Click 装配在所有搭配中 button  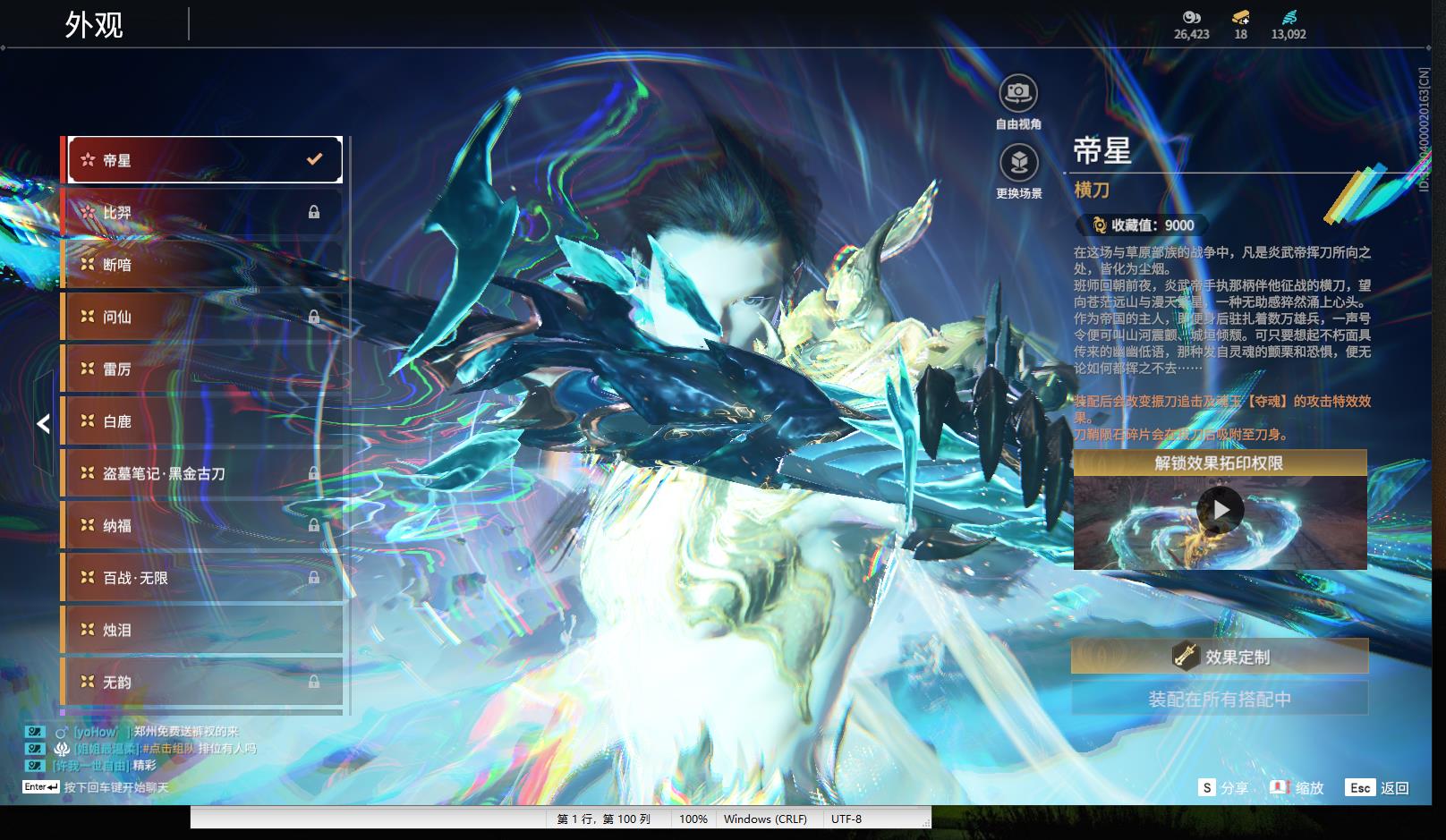pos(1220,699)
